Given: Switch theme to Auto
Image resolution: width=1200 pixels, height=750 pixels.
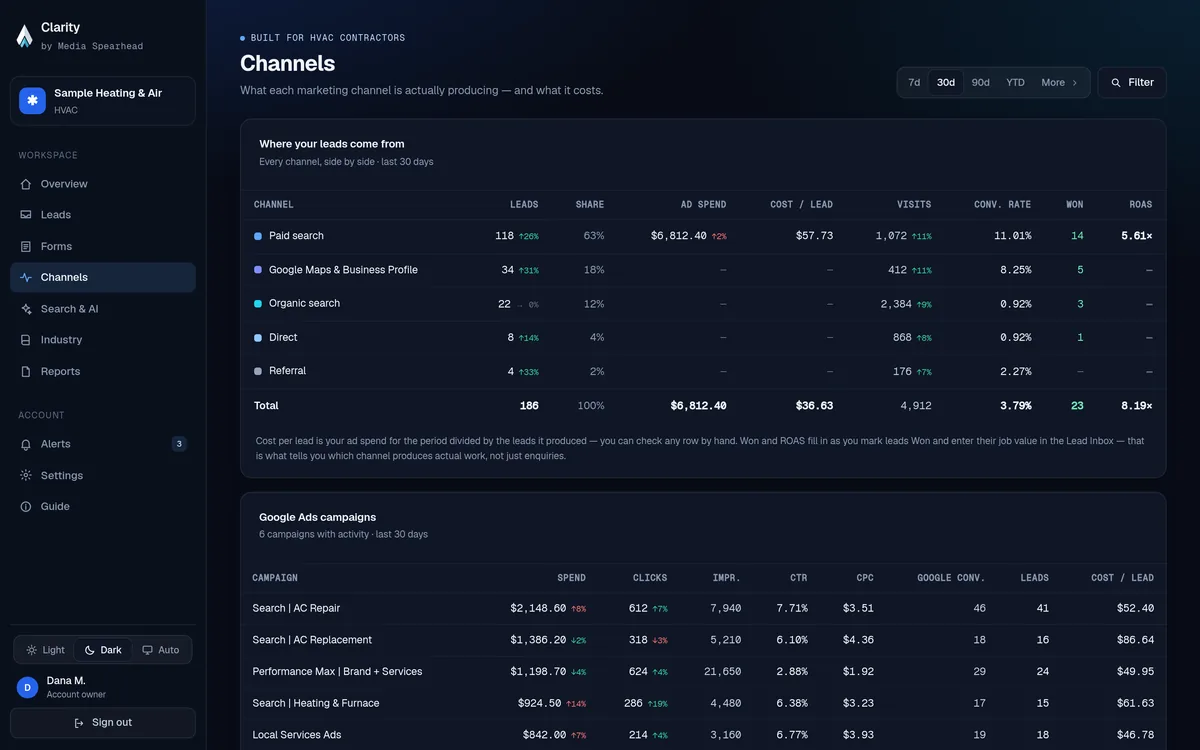Looking at the screenshot, I should click(160, 650).
